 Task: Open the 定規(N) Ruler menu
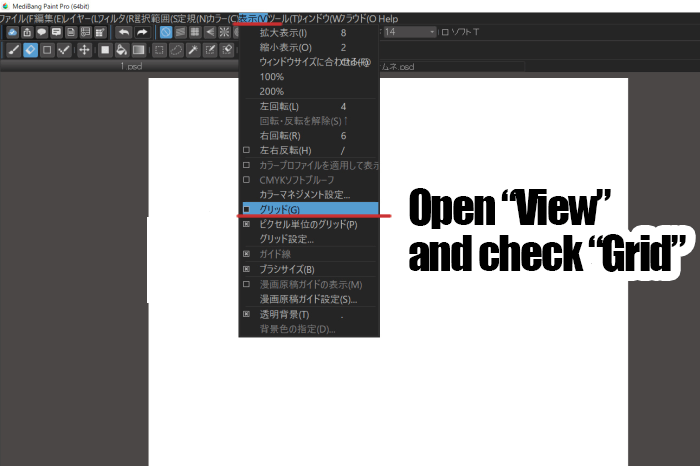pyautogui.click(x=192, y=19)
